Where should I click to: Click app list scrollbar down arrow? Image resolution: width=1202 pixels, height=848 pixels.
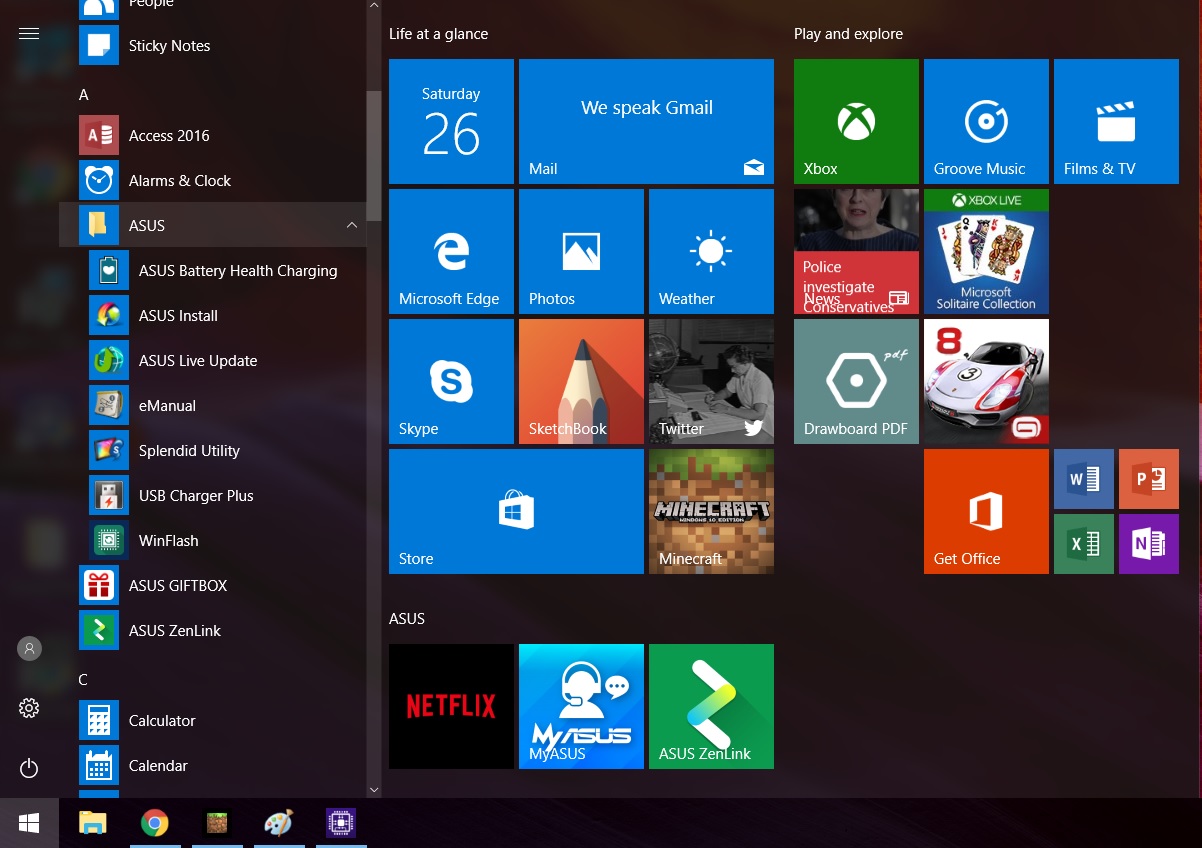coord(374,790)
